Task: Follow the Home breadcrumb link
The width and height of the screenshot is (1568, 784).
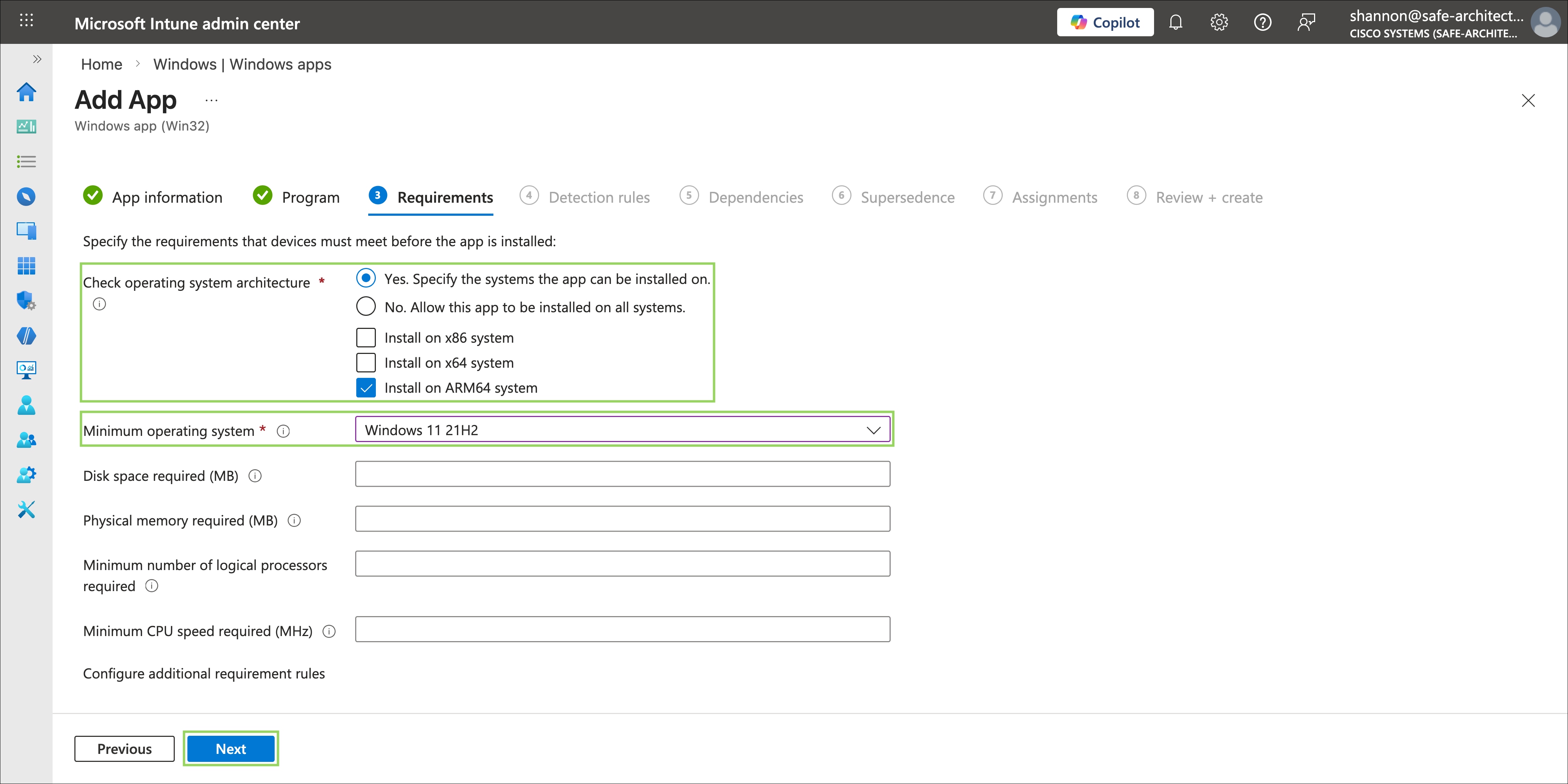Action: (x=102, y=65)
